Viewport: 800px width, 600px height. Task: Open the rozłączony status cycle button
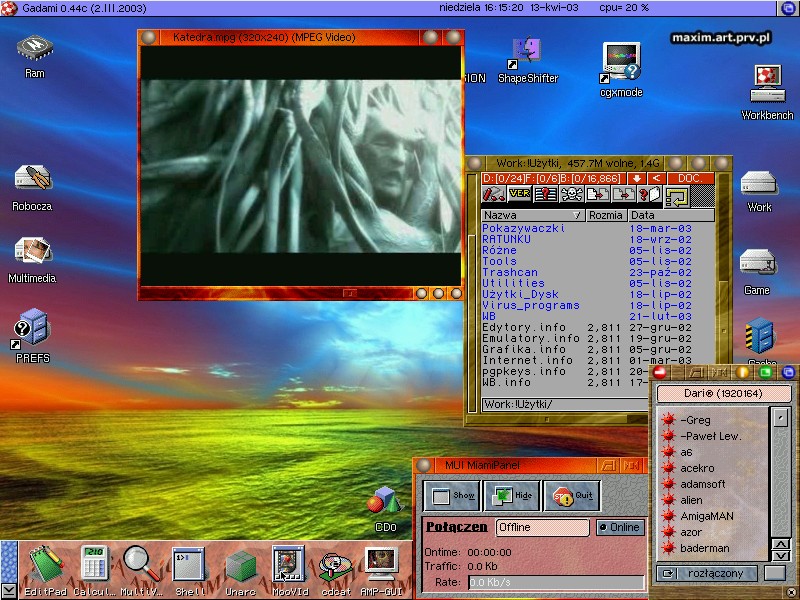(x=707, y=573)
